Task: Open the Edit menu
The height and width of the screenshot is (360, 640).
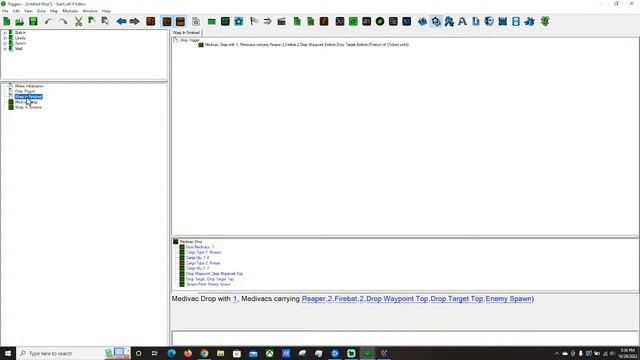Action: click(16, 11)
